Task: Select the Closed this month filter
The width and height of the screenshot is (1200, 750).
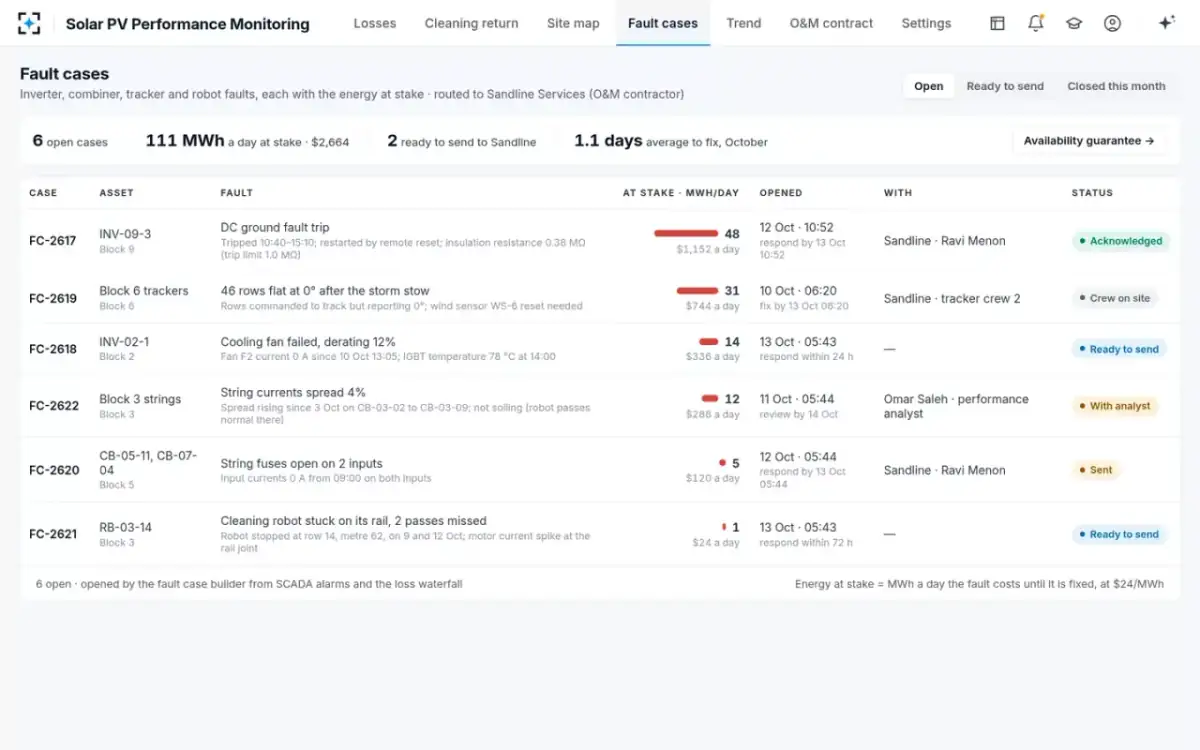Action: point(1116,86)
